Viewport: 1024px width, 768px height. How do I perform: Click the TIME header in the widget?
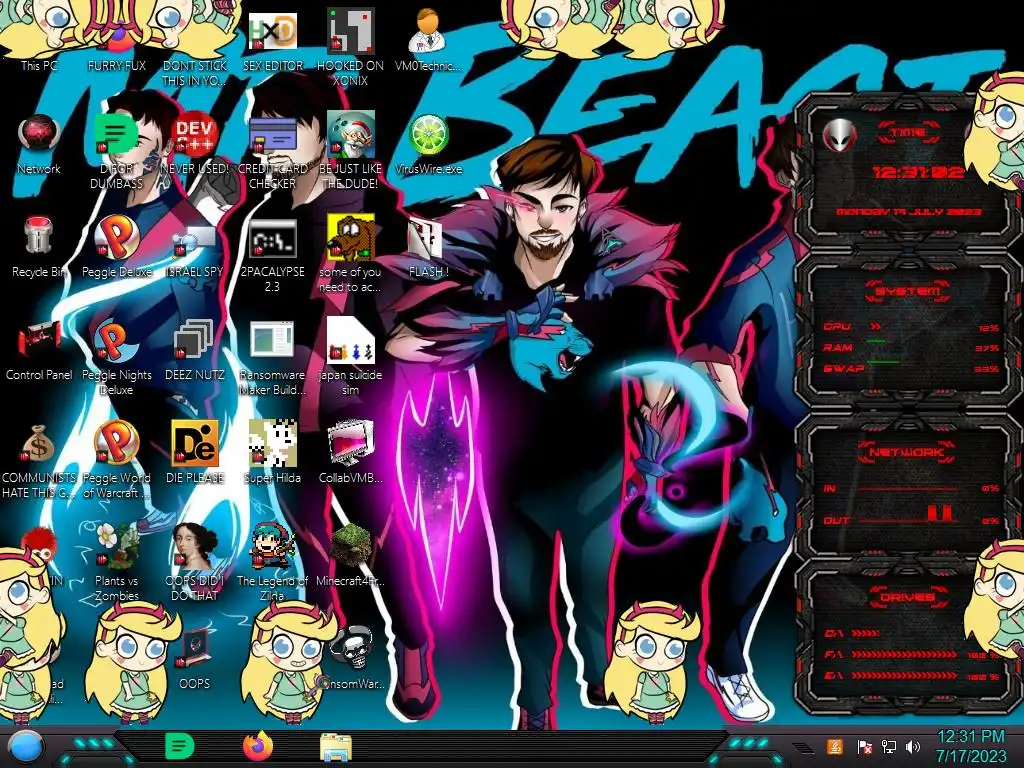coord(908,133)
